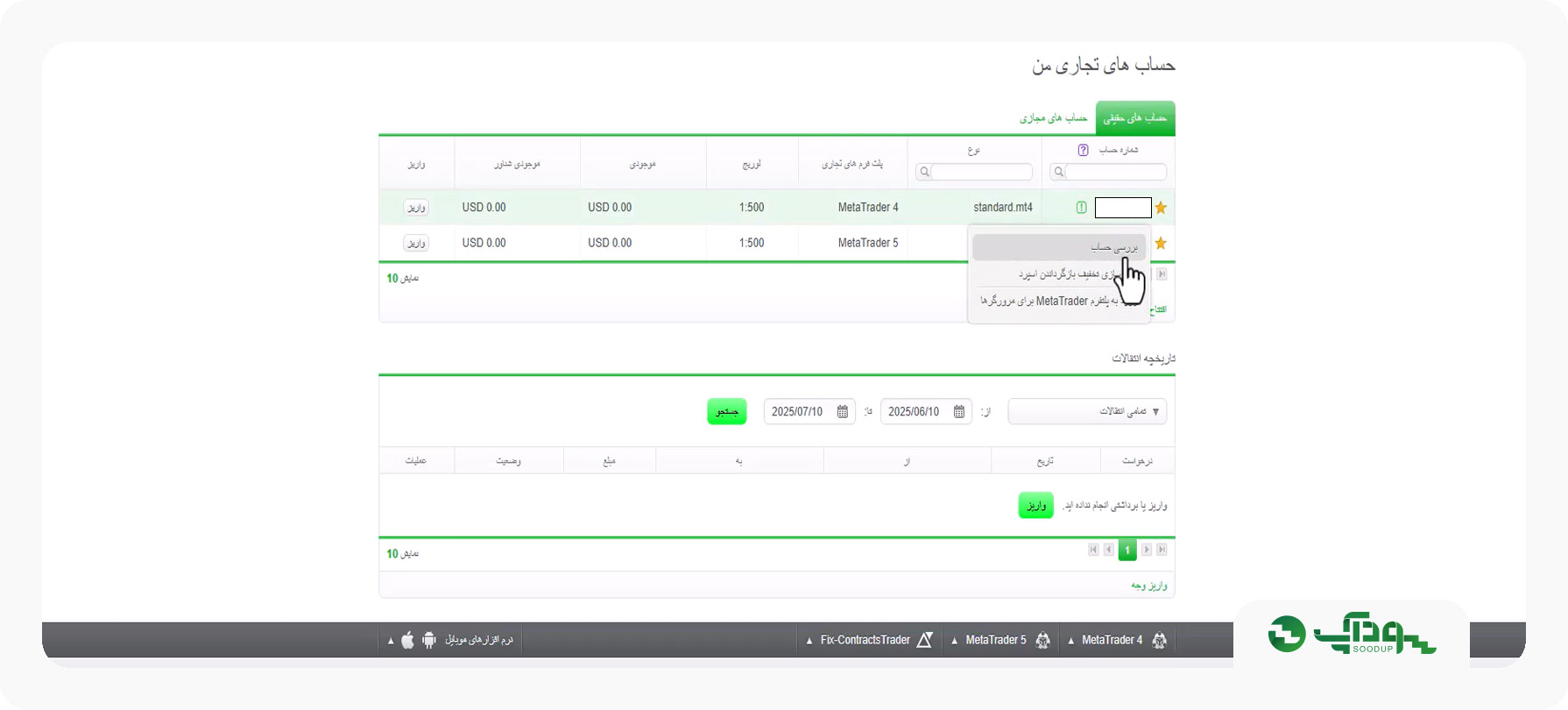Click the star icon on the MetaTrader 4 account row

pyautogui.click(x=1161, y=208)
